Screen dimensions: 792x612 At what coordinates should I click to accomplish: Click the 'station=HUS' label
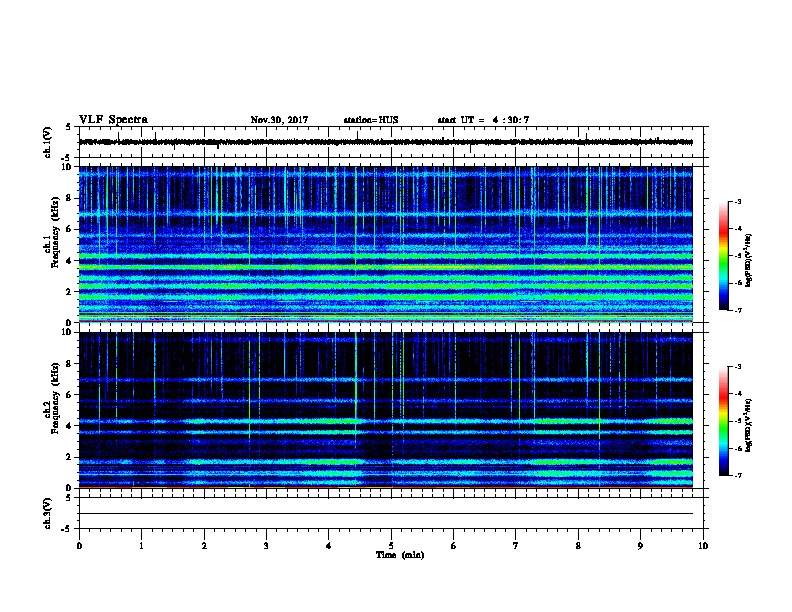(371, 120)
